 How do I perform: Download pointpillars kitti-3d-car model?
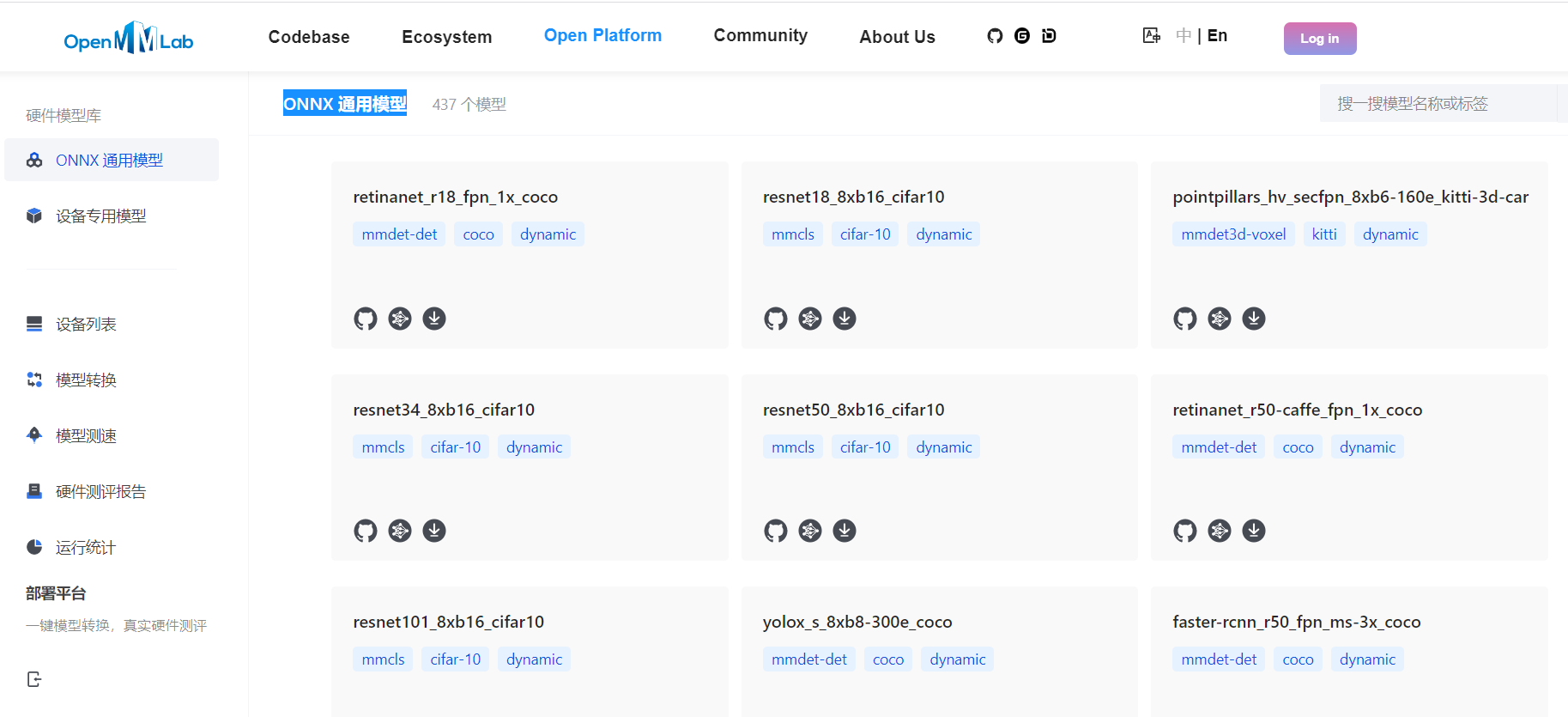click(x=1254, y=319)
